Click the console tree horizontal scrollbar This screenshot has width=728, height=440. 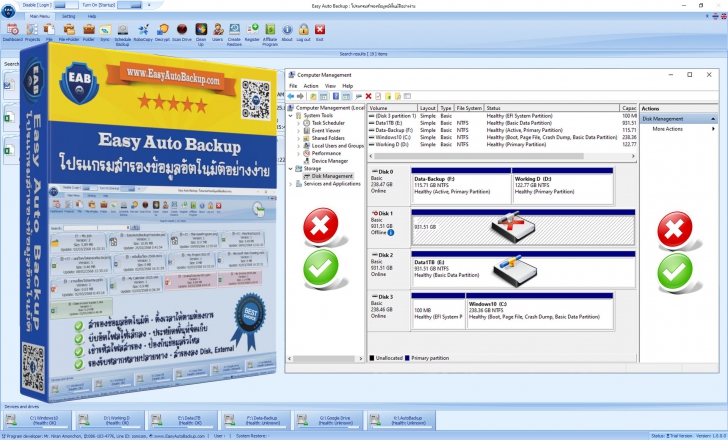[325, 358]
